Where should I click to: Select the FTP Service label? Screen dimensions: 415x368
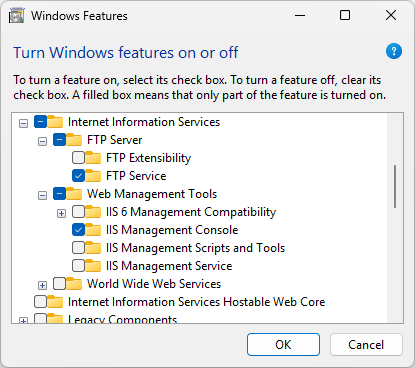[x=136, y=176]
